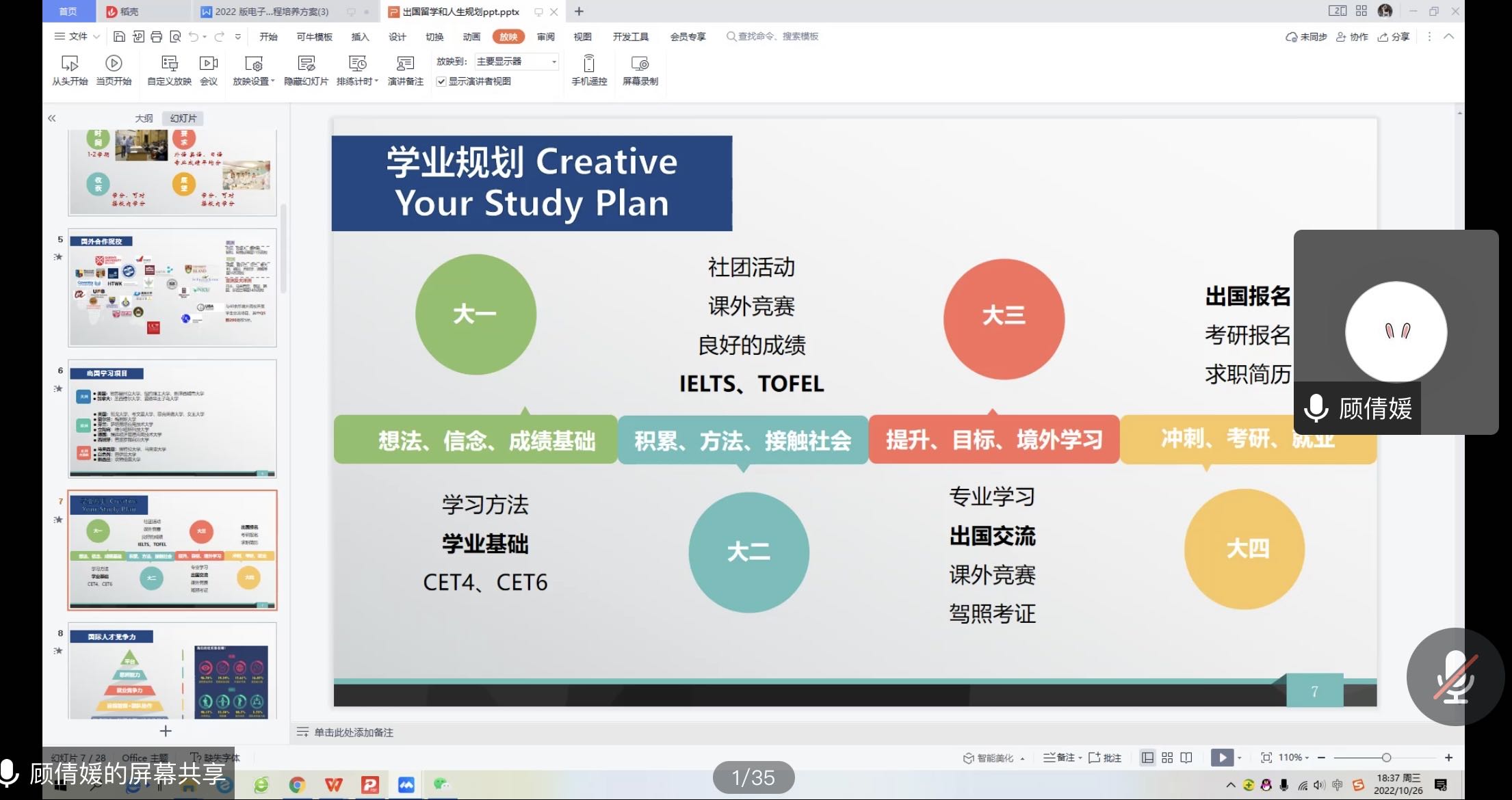Click 分享 share button top right
Image resolution: width=1512 pixels, height=800 pixels.
click(1394, 37)
